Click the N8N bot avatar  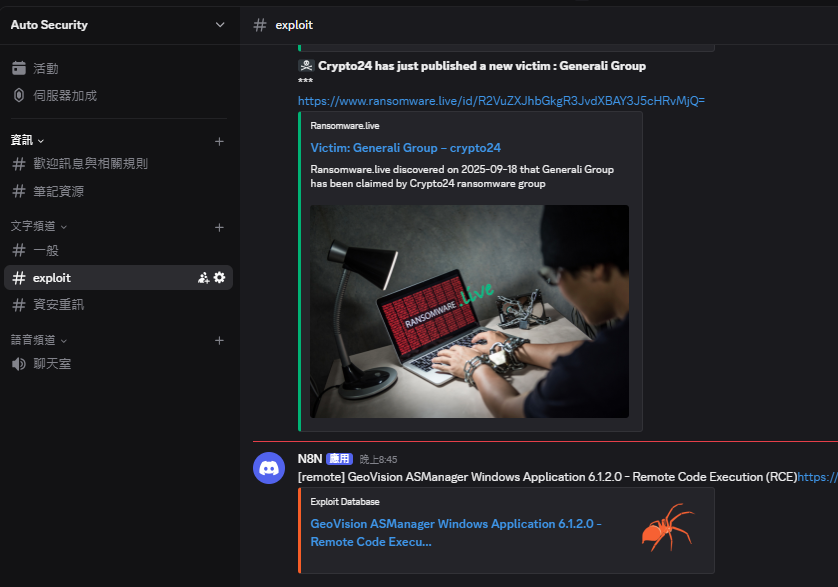(x=269, y=468)
